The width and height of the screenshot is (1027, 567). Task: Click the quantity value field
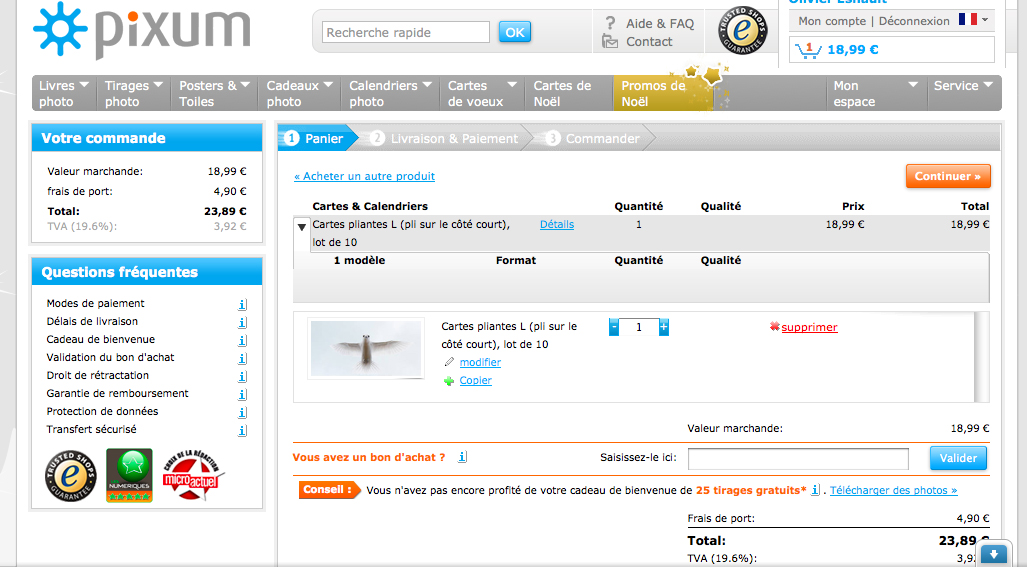tap(639, 327)
